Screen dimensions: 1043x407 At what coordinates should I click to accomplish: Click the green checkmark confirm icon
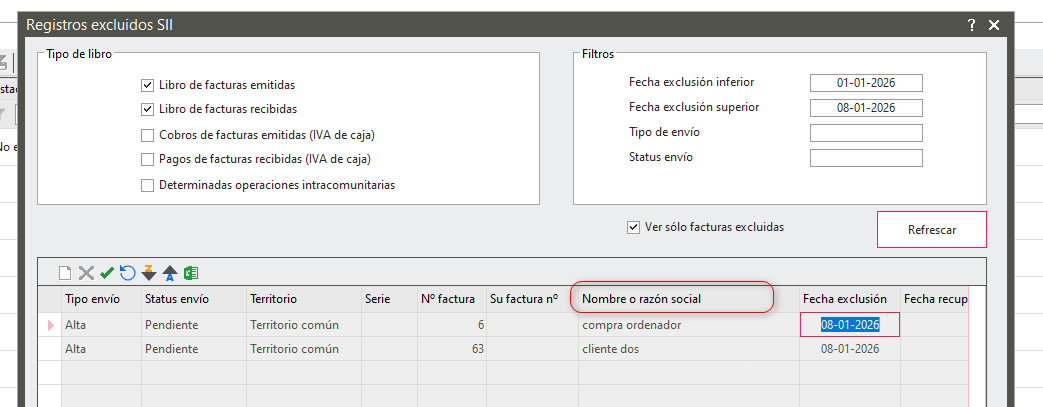point(107,273)
